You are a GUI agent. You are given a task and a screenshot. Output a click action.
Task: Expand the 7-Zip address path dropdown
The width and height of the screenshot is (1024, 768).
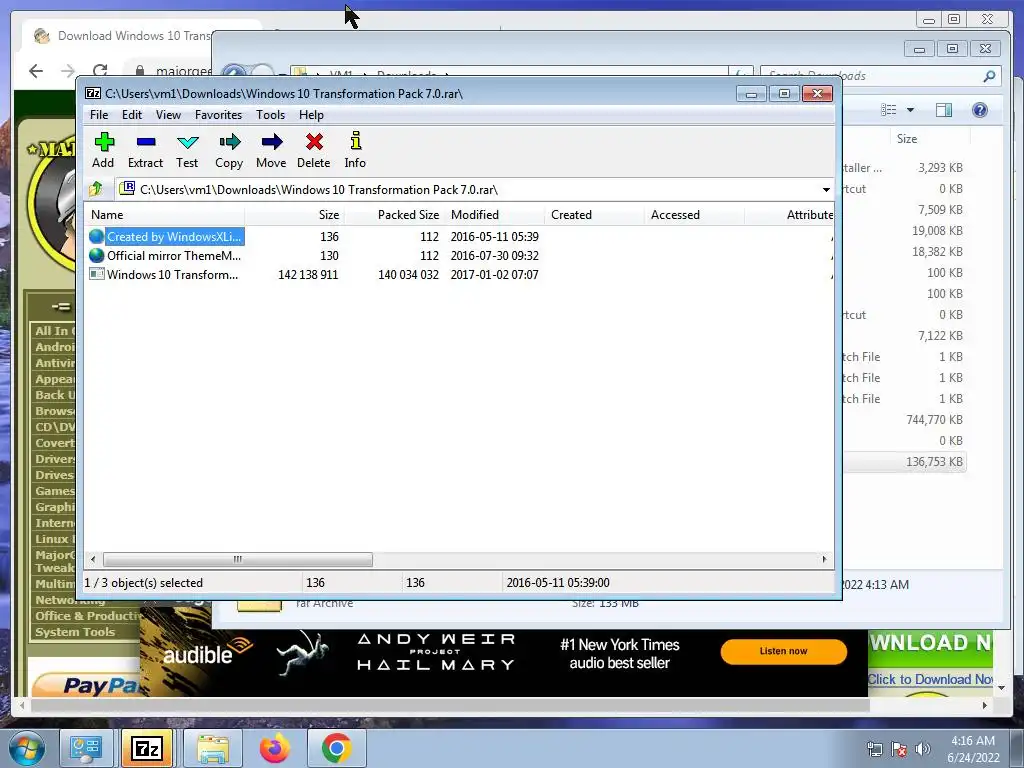[x=826, y=190]
